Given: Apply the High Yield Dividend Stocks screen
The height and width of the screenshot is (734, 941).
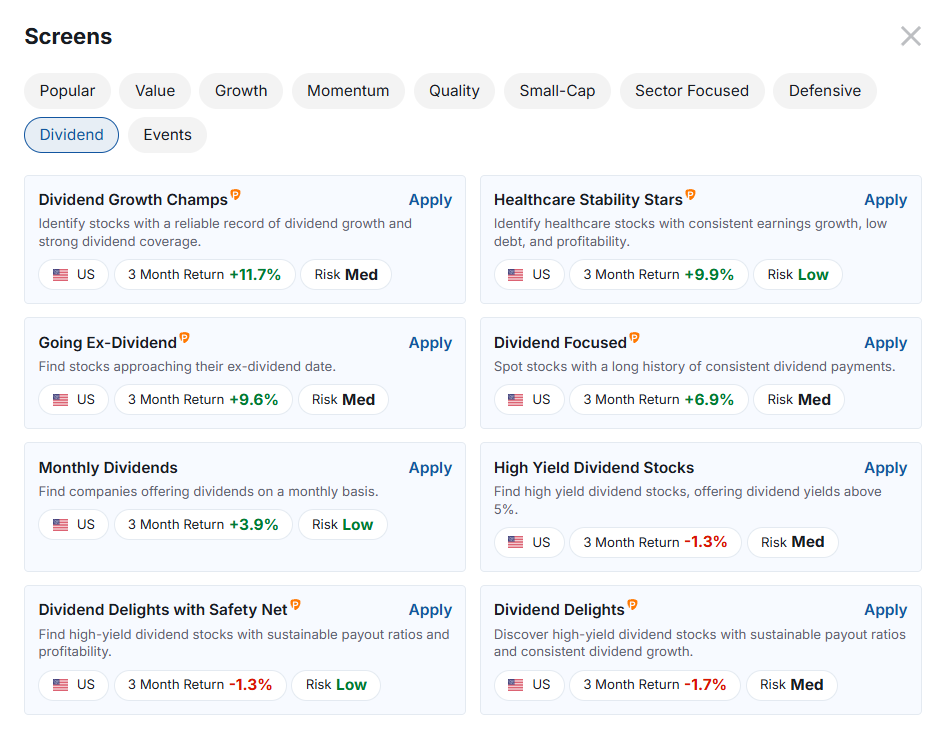Looking at the screenshot, I should [885, 467].
